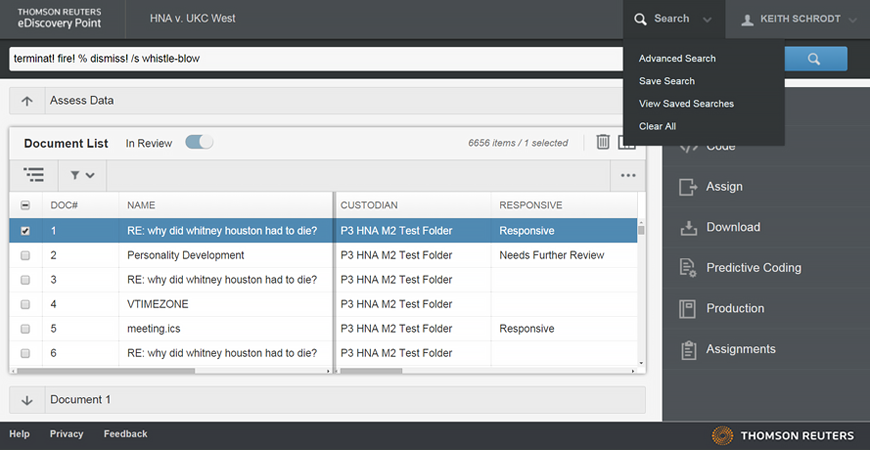
Task: Click the Download label in sidebar
Action: pyautogui.click(x=733, y=227)
